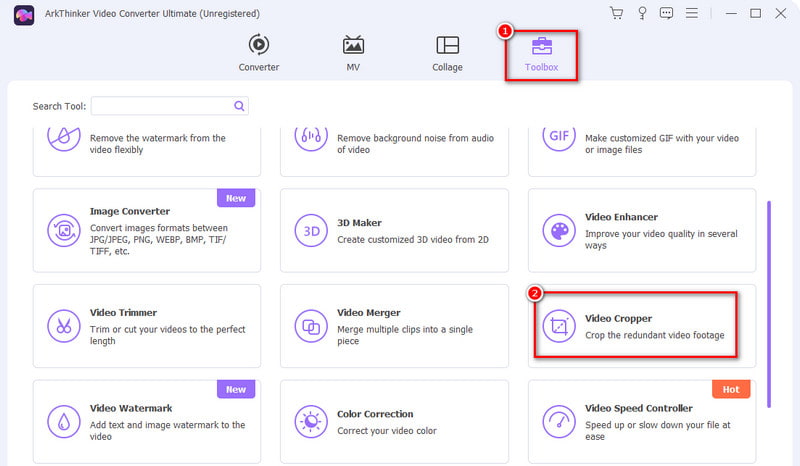800x466 pixels.
Task: Open Image Converter tool title
Action: click(130, 211)
